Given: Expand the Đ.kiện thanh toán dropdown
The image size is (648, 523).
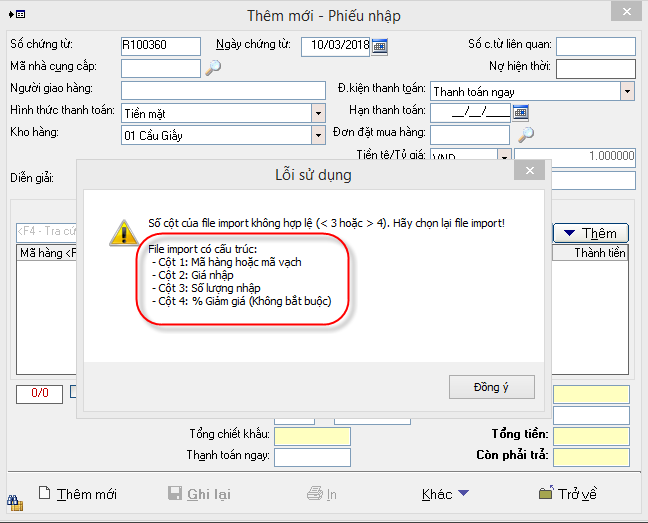Looking at the screenshot, I should point(627,91).
